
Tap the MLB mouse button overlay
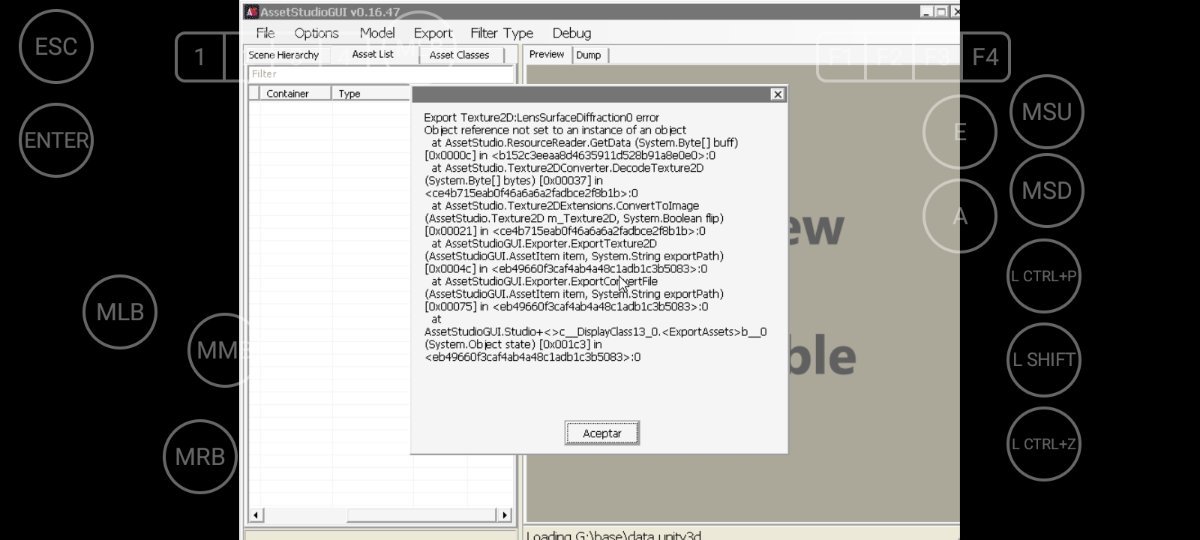pos(120,312)
